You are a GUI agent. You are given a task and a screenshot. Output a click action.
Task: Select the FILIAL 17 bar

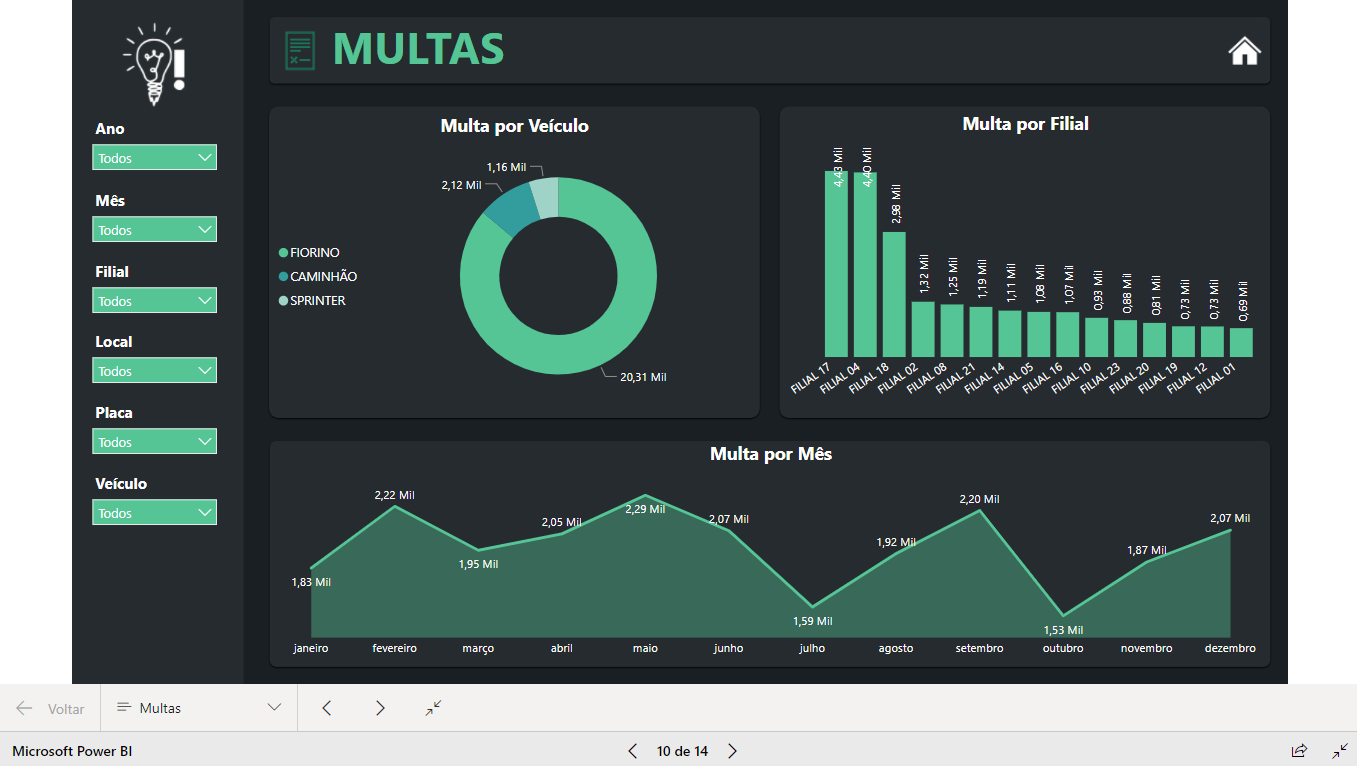836,265
